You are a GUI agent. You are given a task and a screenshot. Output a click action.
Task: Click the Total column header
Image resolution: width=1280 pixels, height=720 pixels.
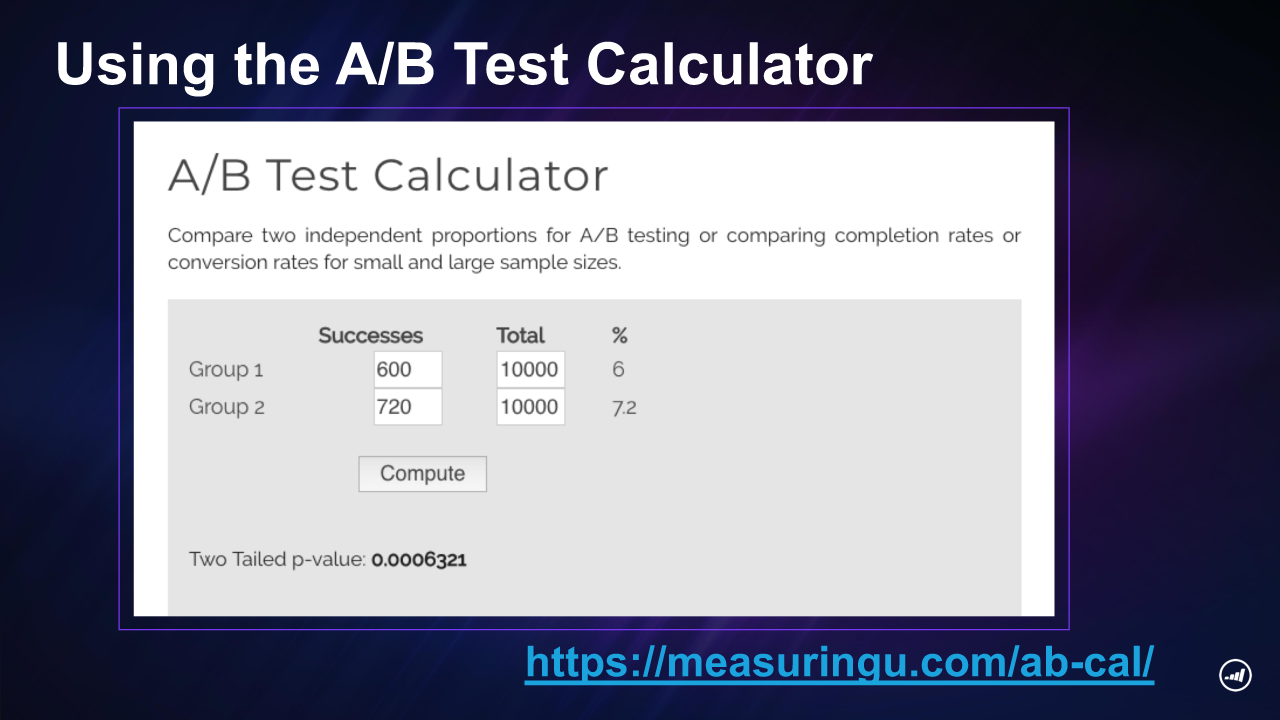coord(521,336)
